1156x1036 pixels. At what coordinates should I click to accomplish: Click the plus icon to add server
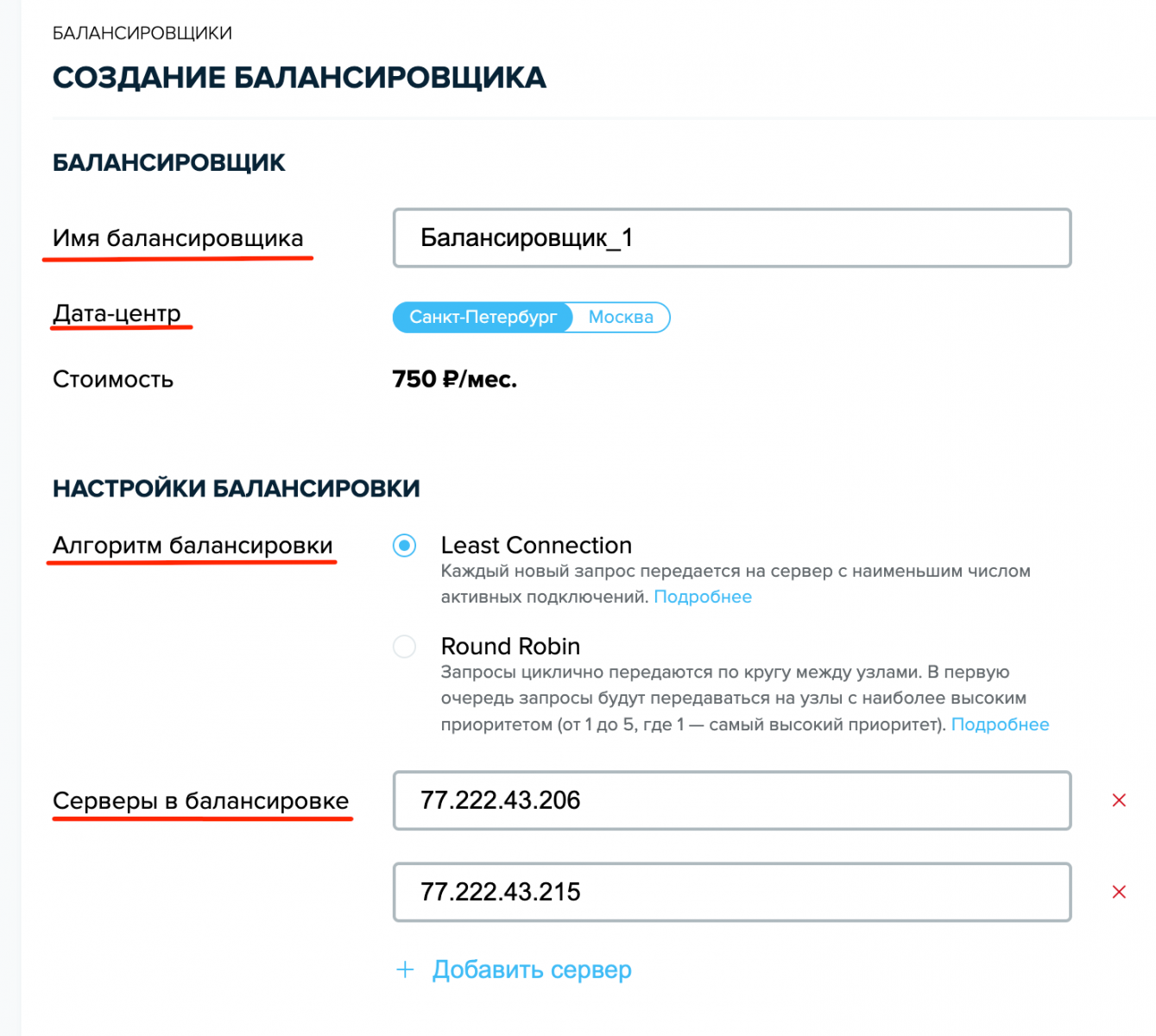point(405,970)
